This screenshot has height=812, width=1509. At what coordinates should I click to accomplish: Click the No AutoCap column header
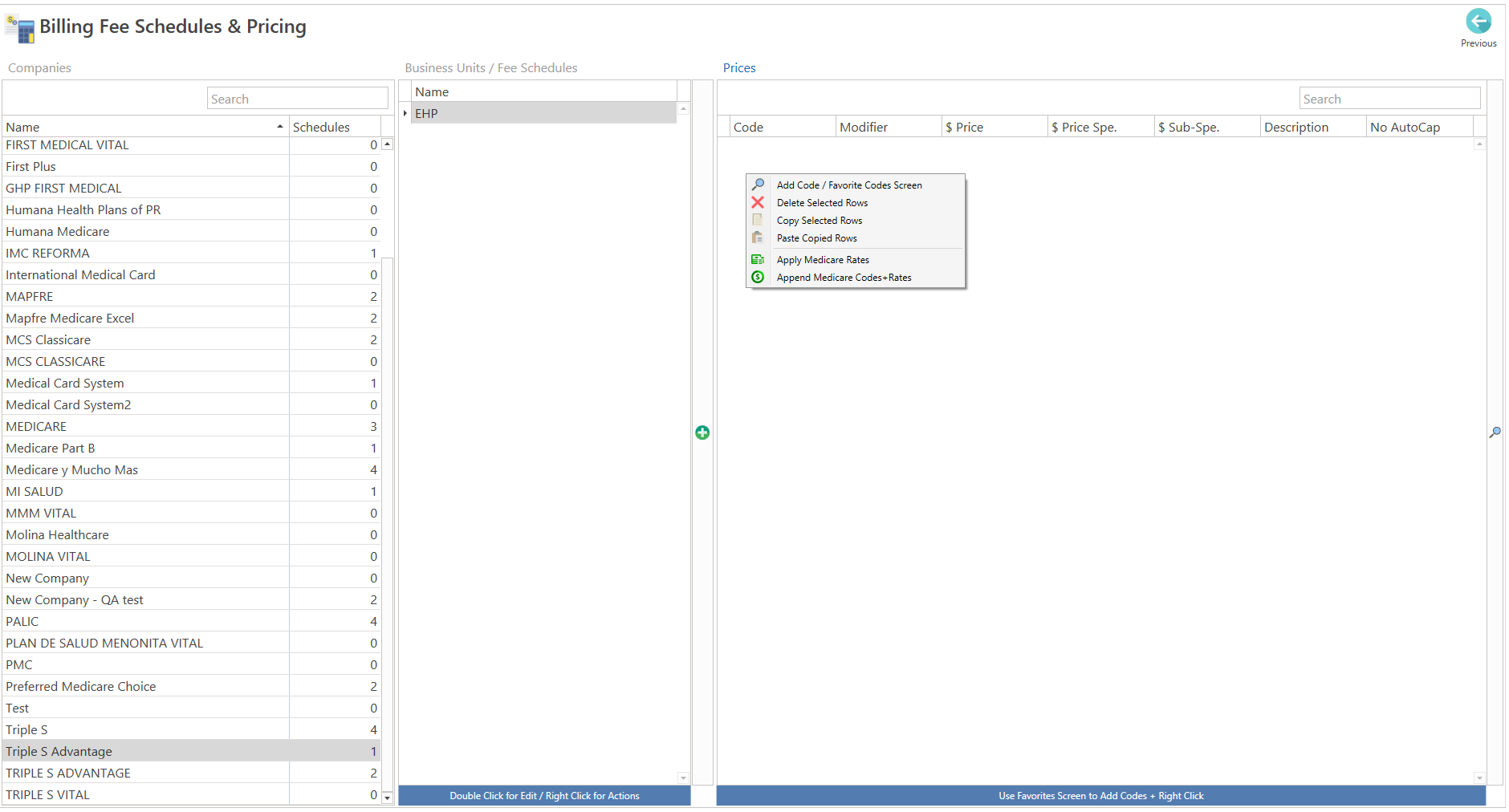(1420, 127)
